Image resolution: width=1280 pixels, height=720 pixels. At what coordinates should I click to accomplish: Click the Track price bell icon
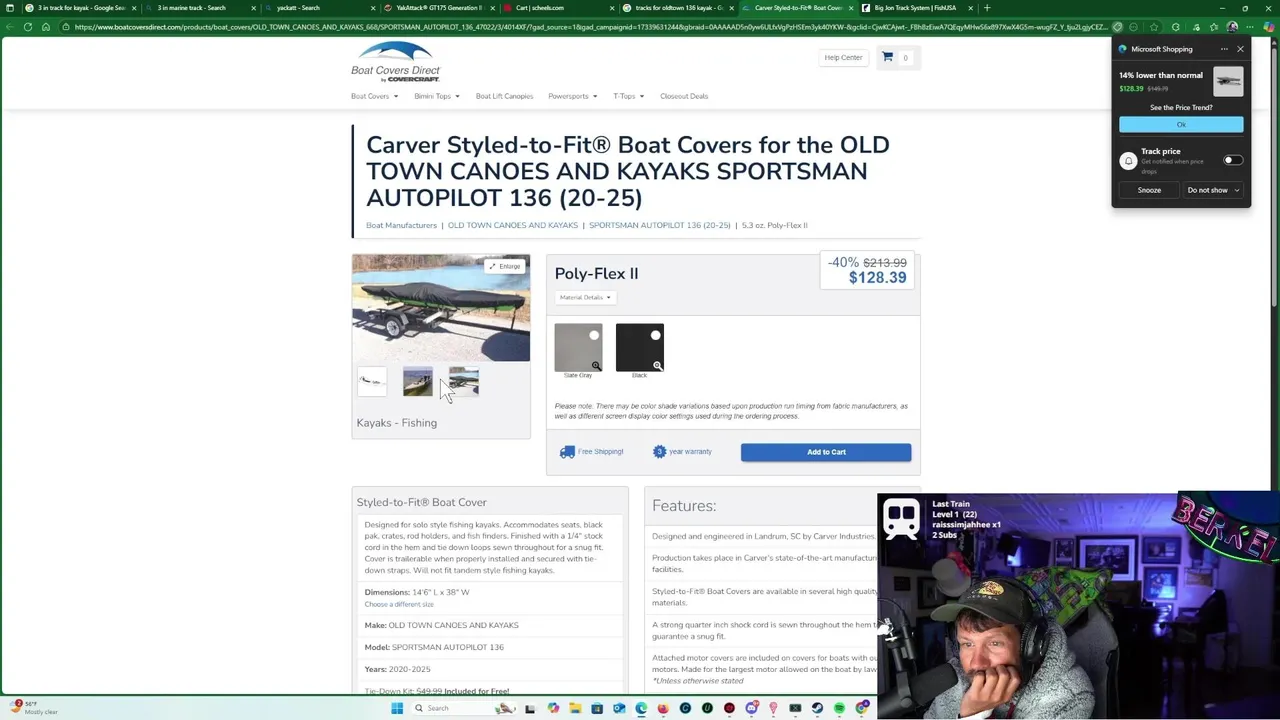coord(1128,161)
